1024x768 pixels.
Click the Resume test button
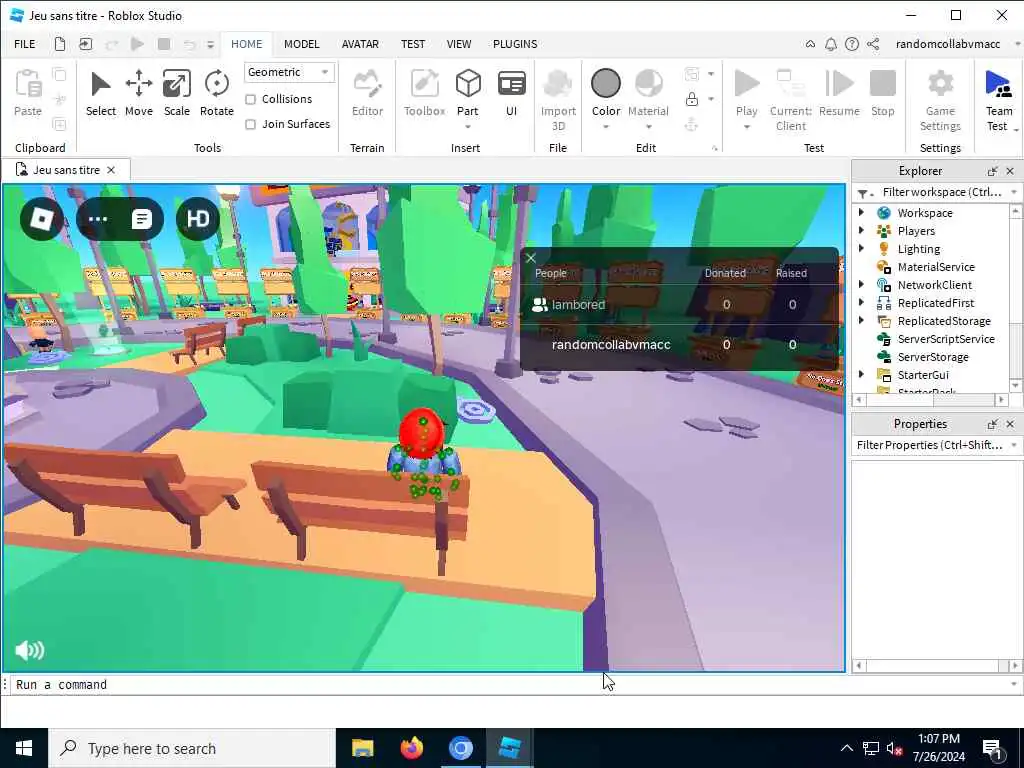pos(839,93)
